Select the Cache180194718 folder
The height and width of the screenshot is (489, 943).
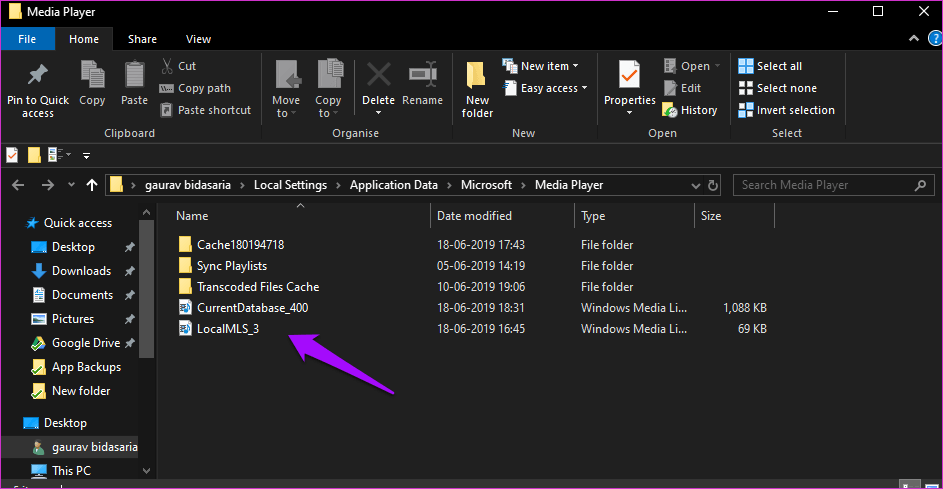pyautogui.click(x=241, y=245)
